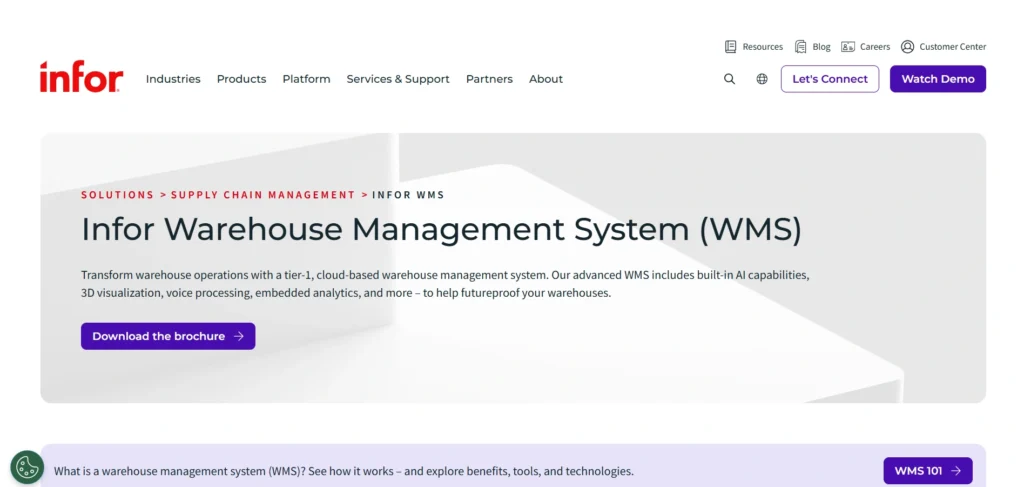Click the WMS 101 button
This screenshot has width=1024, height=487.
(928, 471)
